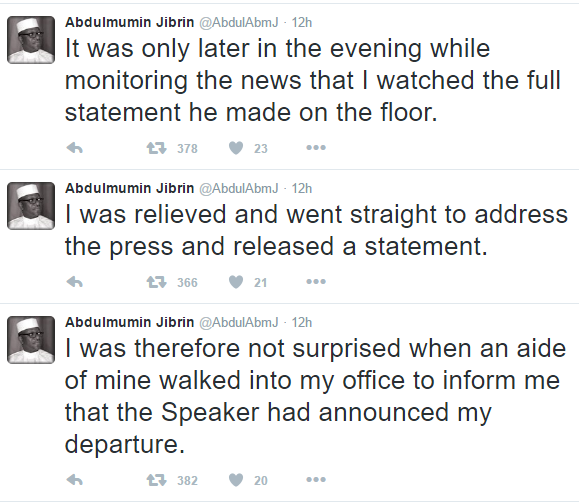This screenshot has height=502, width=579.
Task: Open profile picture on the 'not surprised' tweet
Action: pos(31,340)
